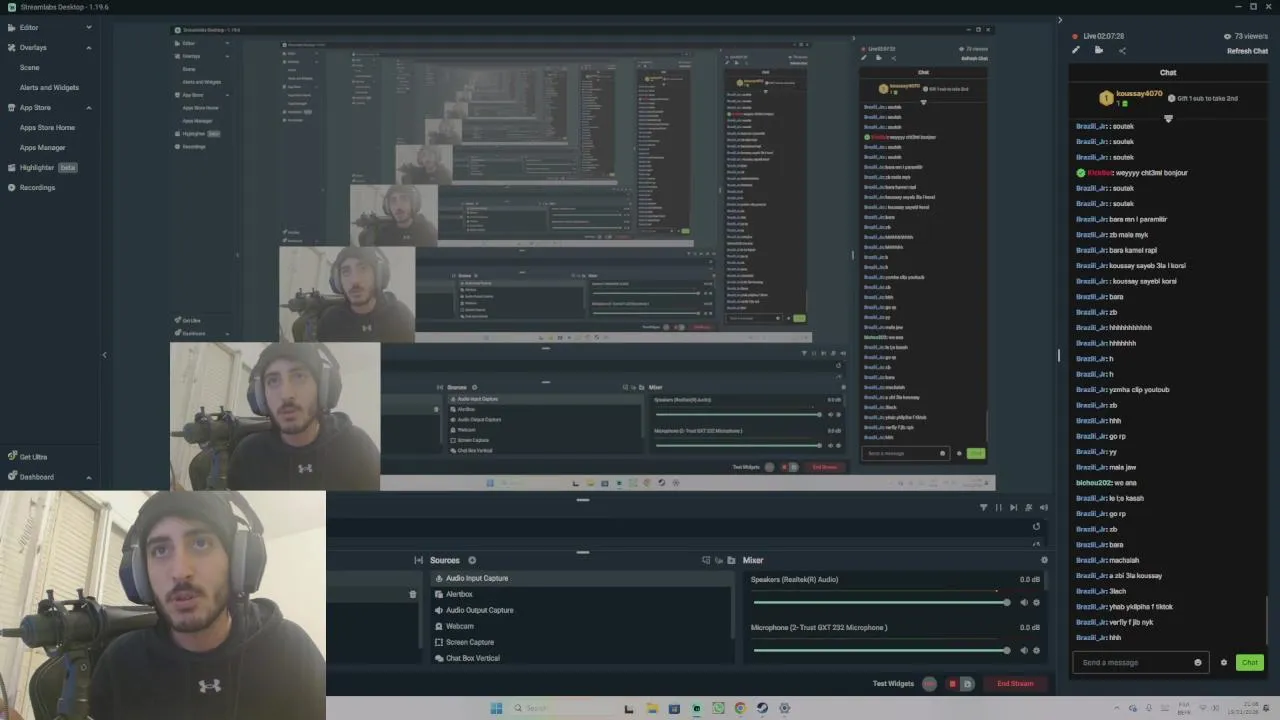1280x720 pixels.
Task: Open Alerts and Widgets page
Action: 49,87
